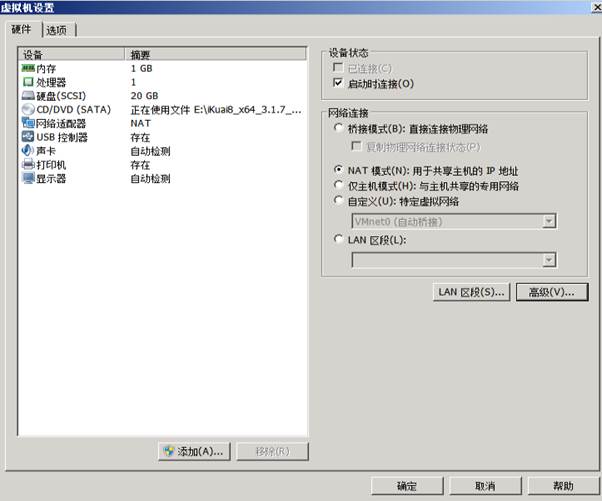Viewport: 602px width, 501px height.
Task: Click the 显示器 display icon
Action: [x=28, y=179]
